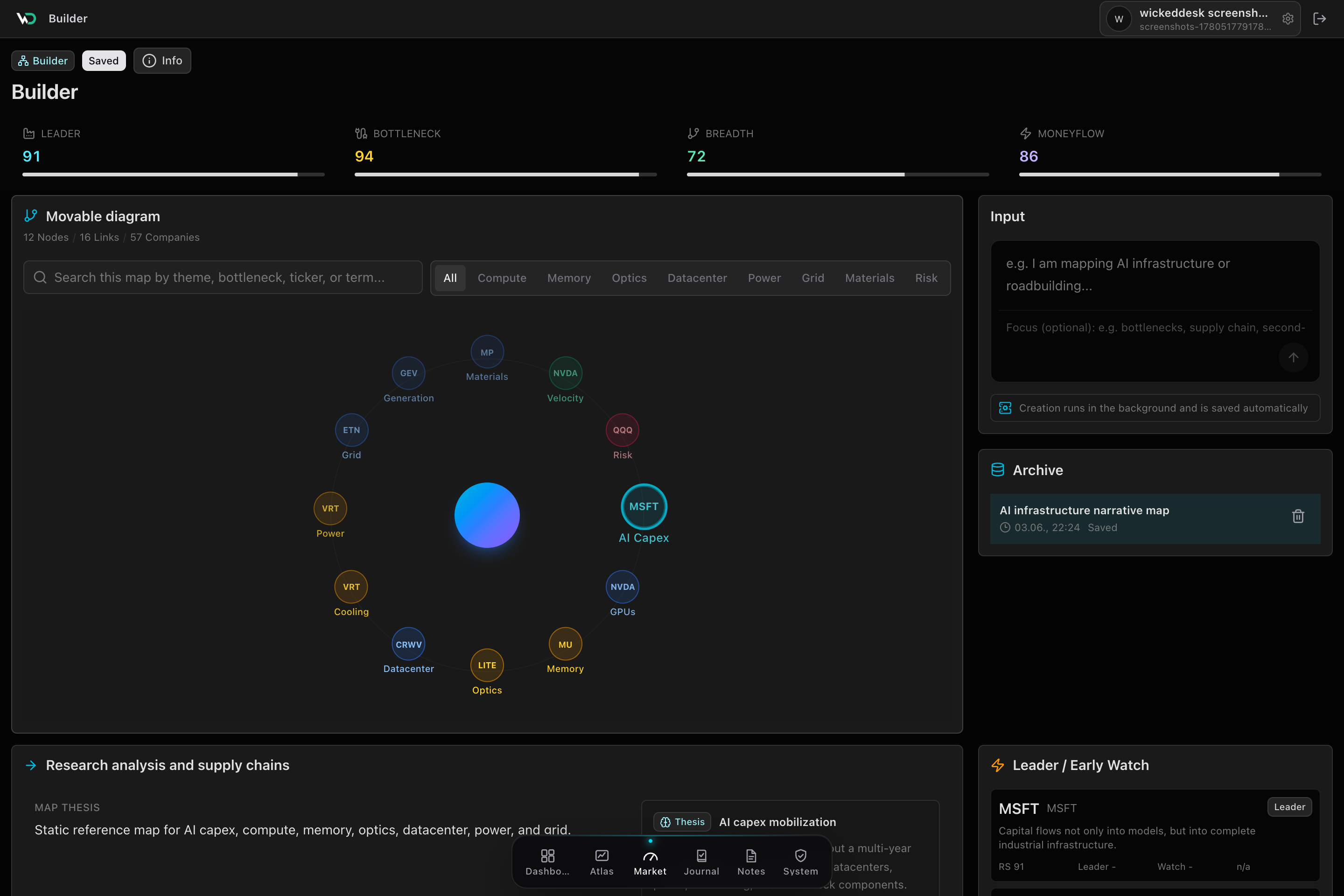The image size is (1344, 896).
Task: Click the Breadth 72 progress bar
Action: coord(838,174)
